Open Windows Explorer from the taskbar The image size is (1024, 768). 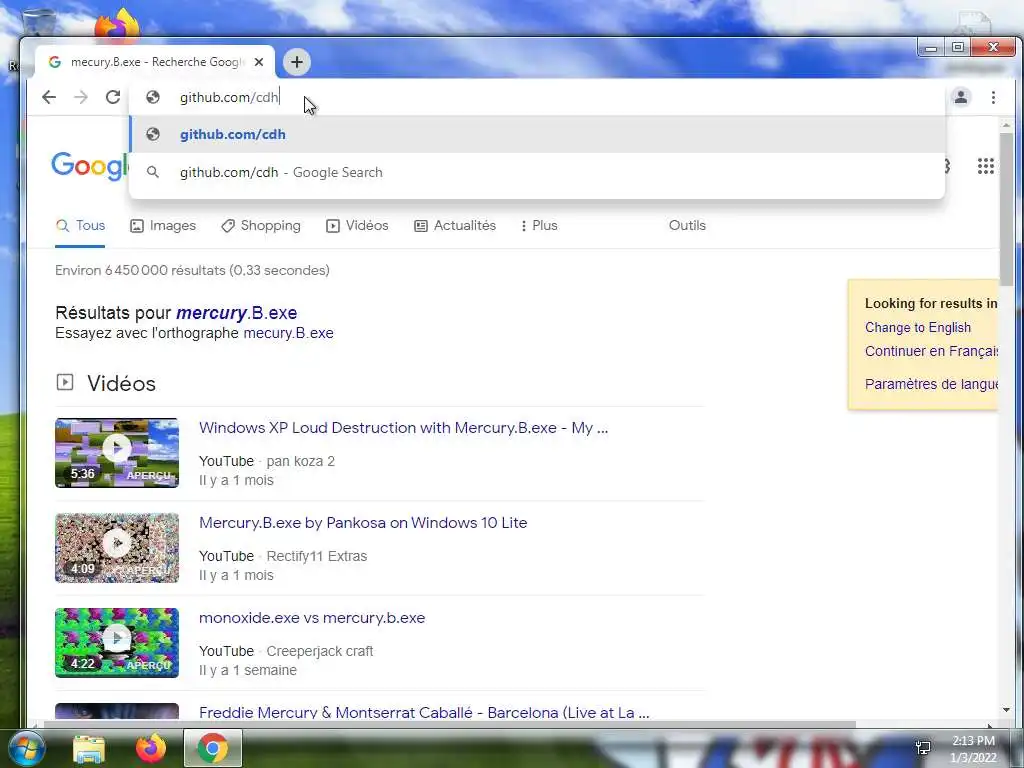click(x=89, y=748)
